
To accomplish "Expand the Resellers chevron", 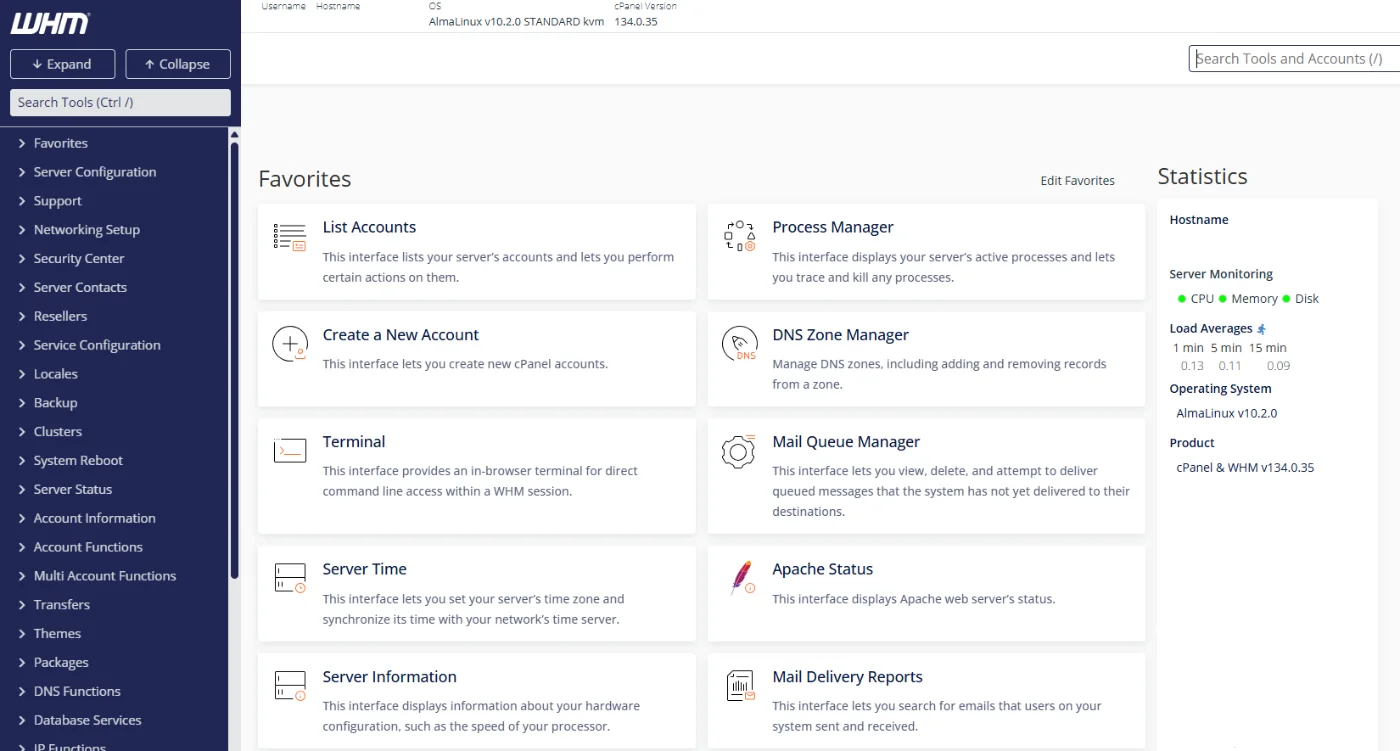I will (x=22, y=317).
